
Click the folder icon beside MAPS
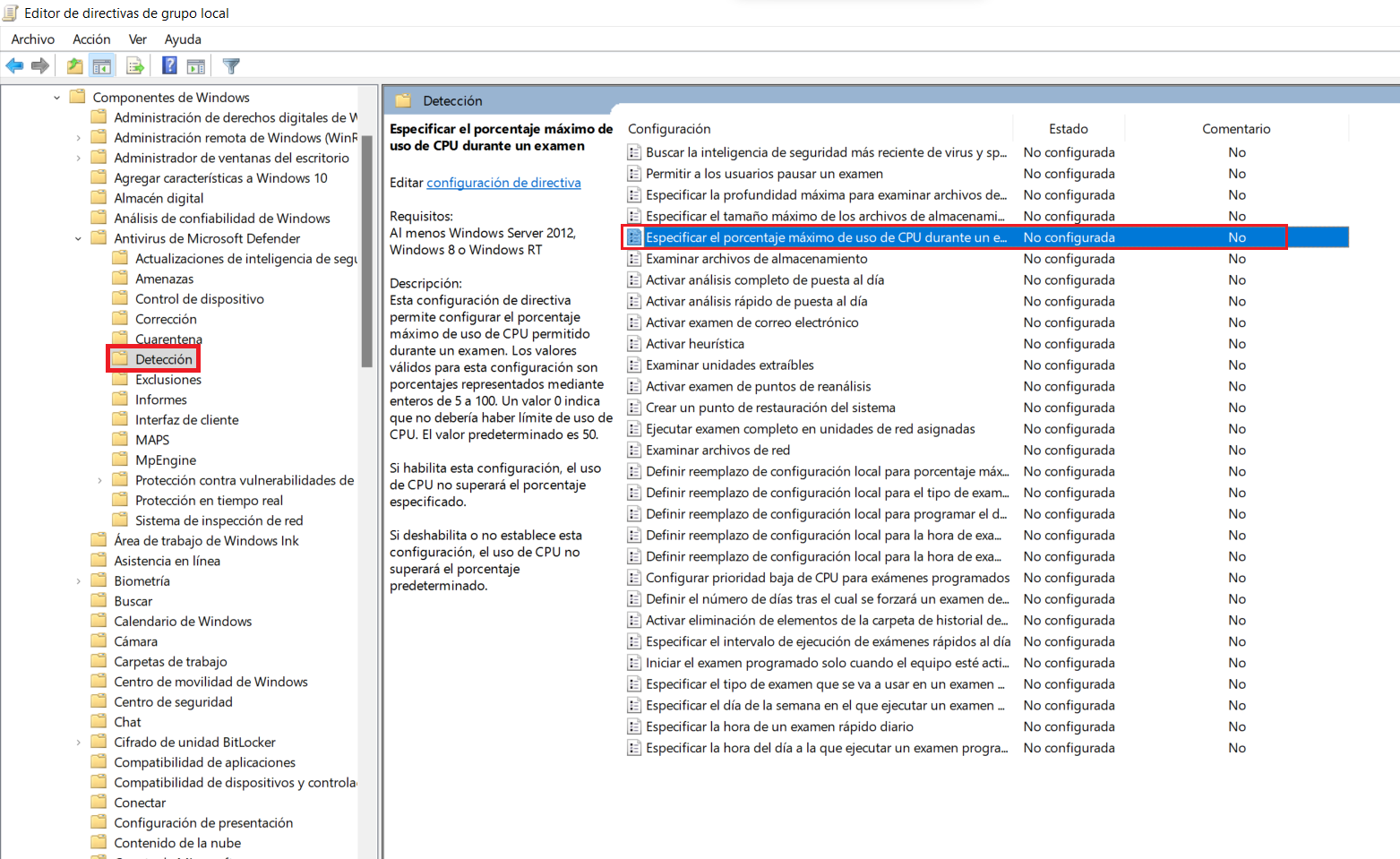pyautogui.click(x=120, y=439)
